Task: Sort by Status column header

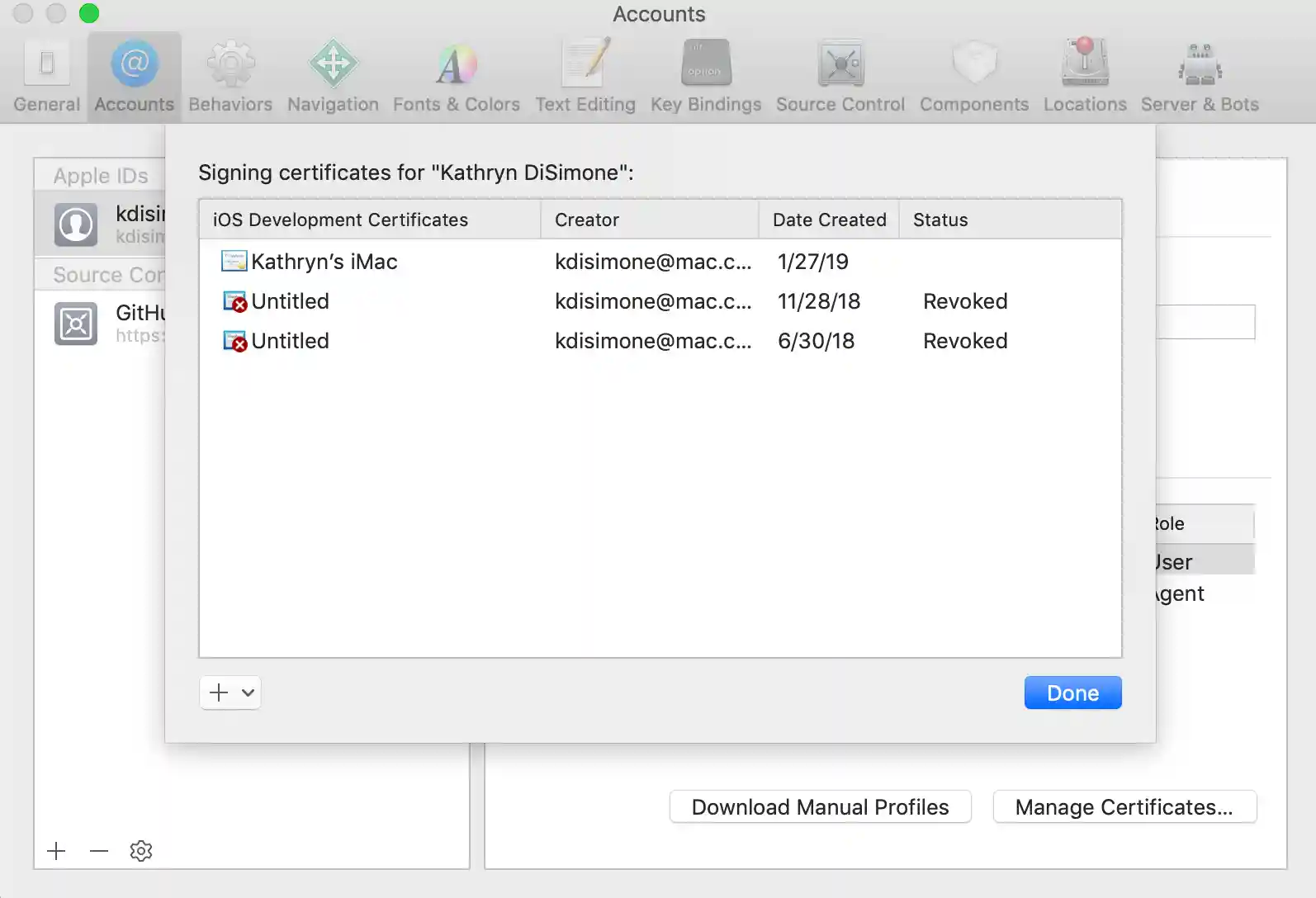Action: (x=1009, y=220)
